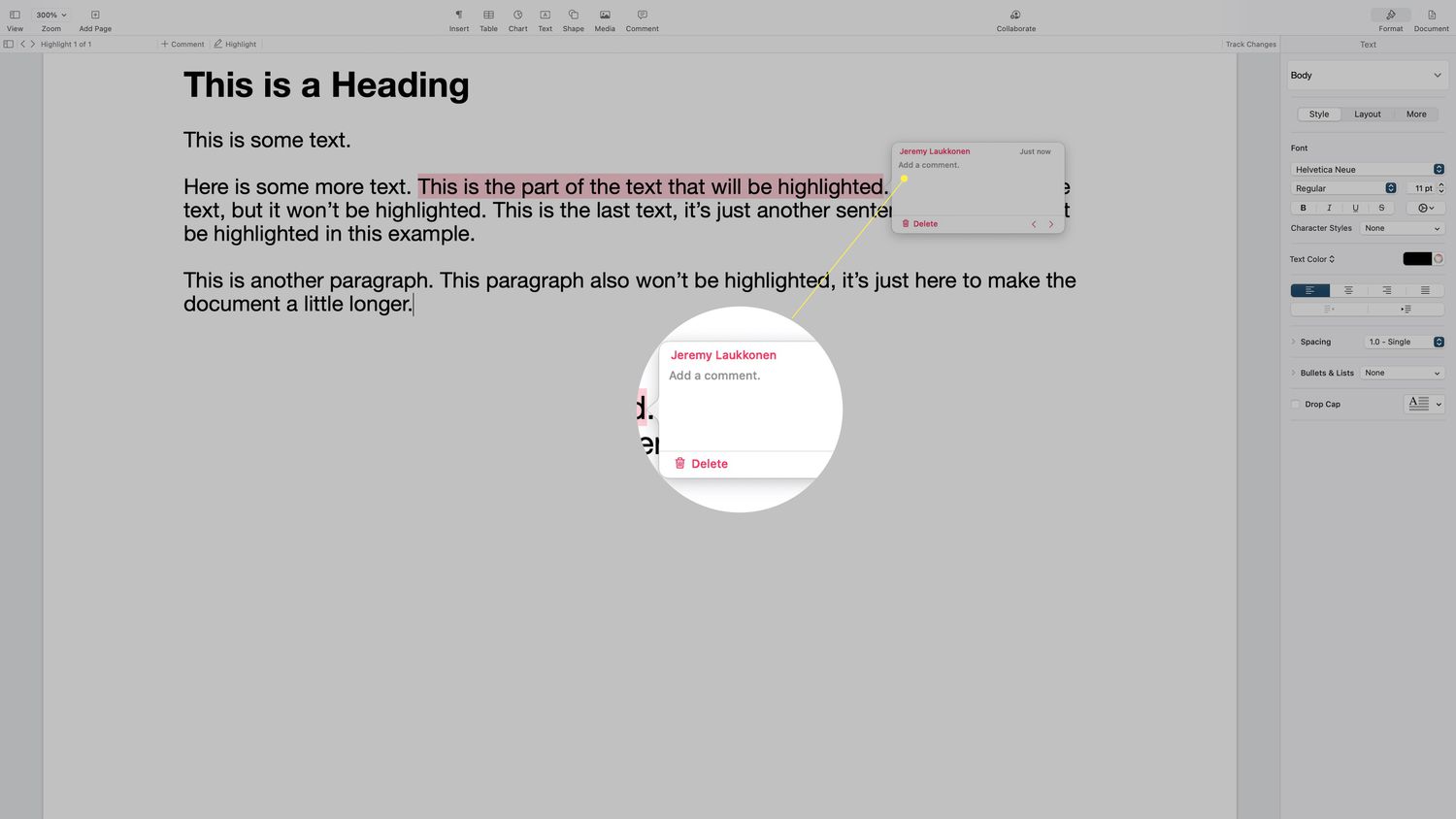Open the black Text Color swatch
The height and width of the screenshot is (819, 1456).
(1416, 259)
